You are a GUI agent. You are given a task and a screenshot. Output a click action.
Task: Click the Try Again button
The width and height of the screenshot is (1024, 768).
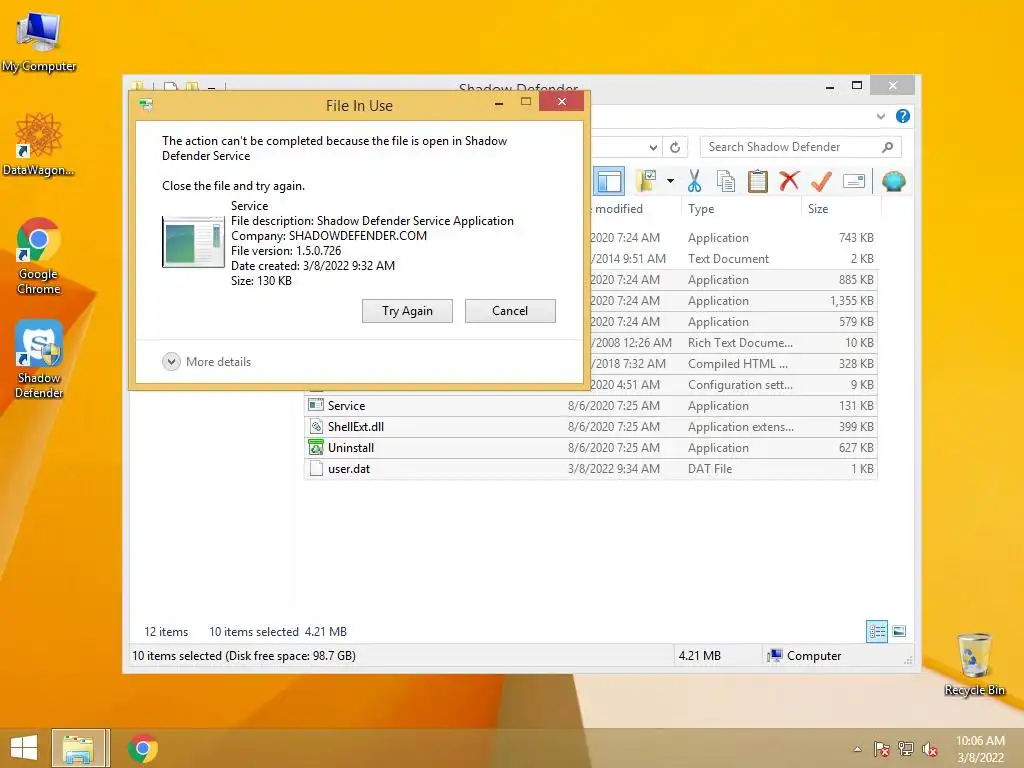(x=407, y=311)
